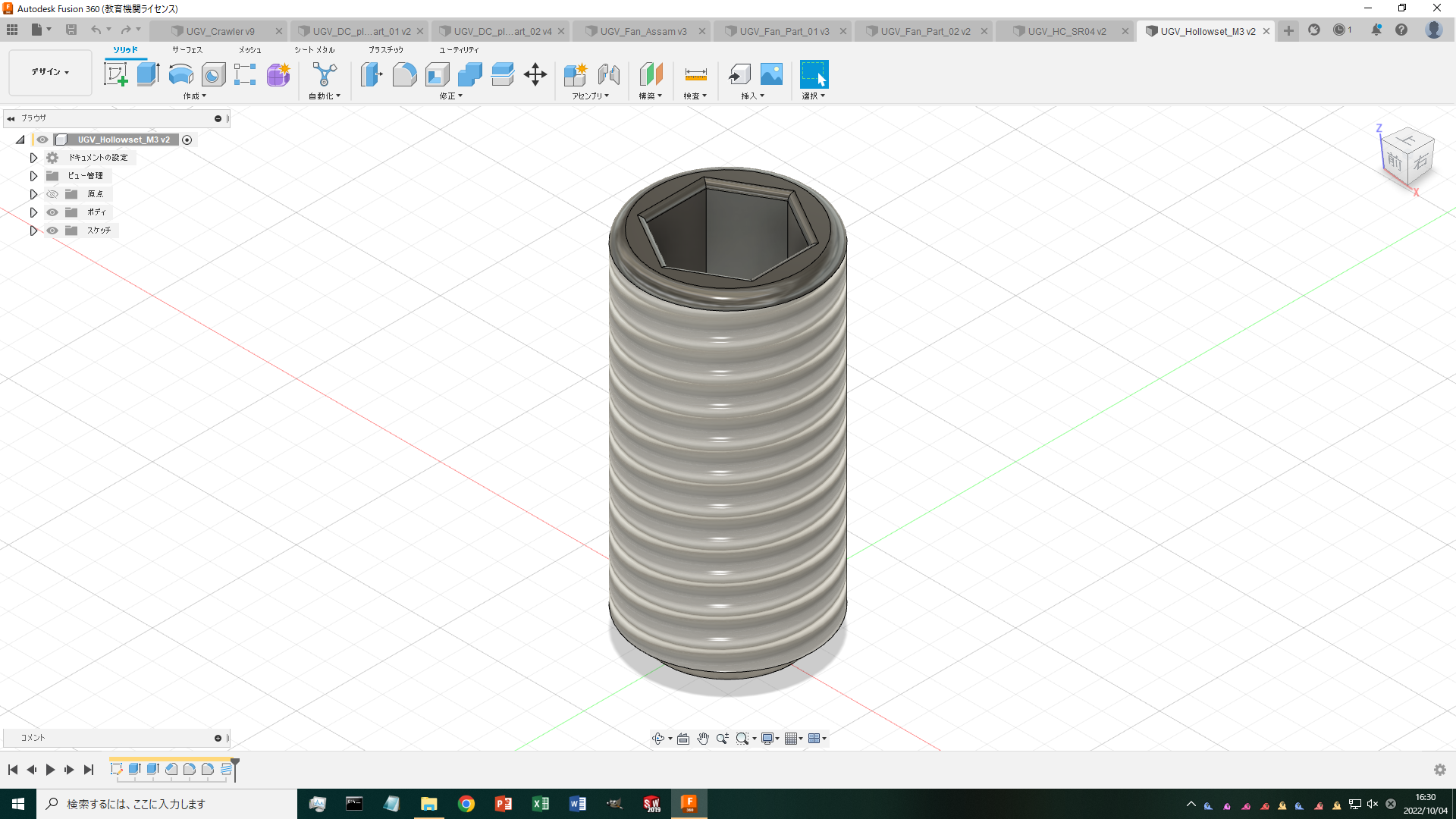
Task: Open the 検査 dropdown menu
Action: coord(695,96)
